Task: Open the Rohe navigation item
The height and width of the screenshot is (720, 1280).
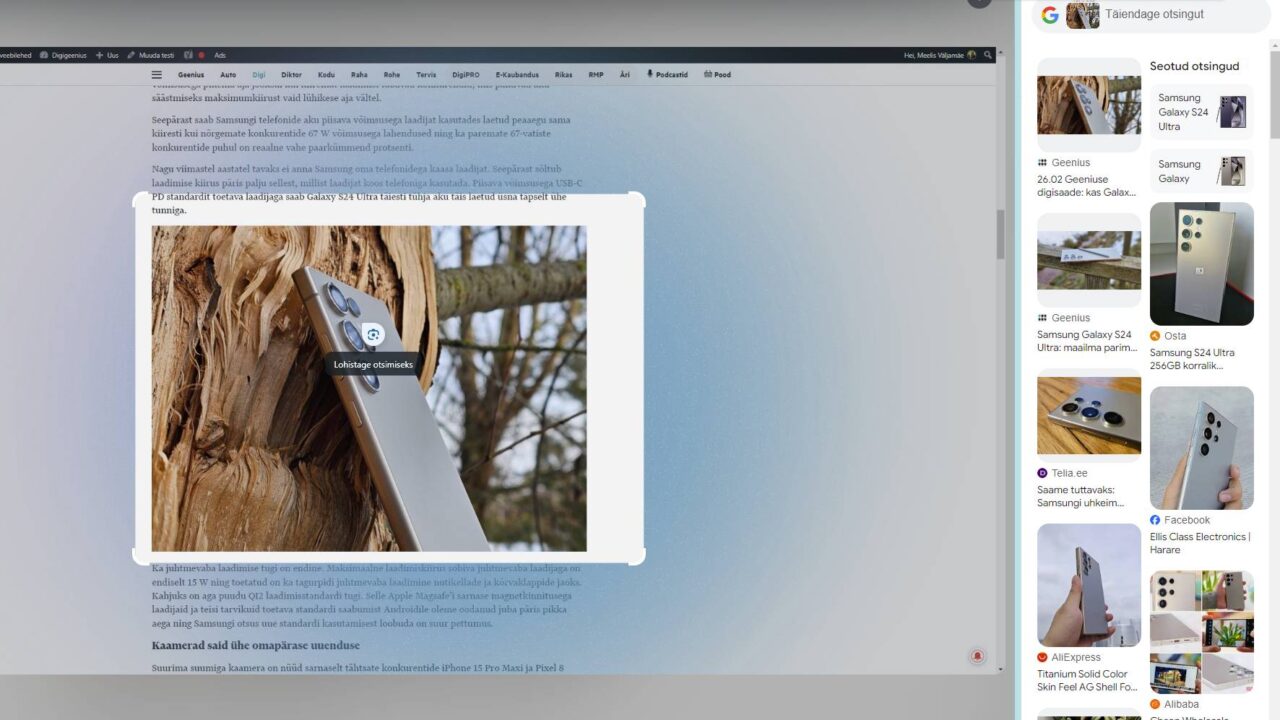Action: pyautogui.click(x=392, y=74)
